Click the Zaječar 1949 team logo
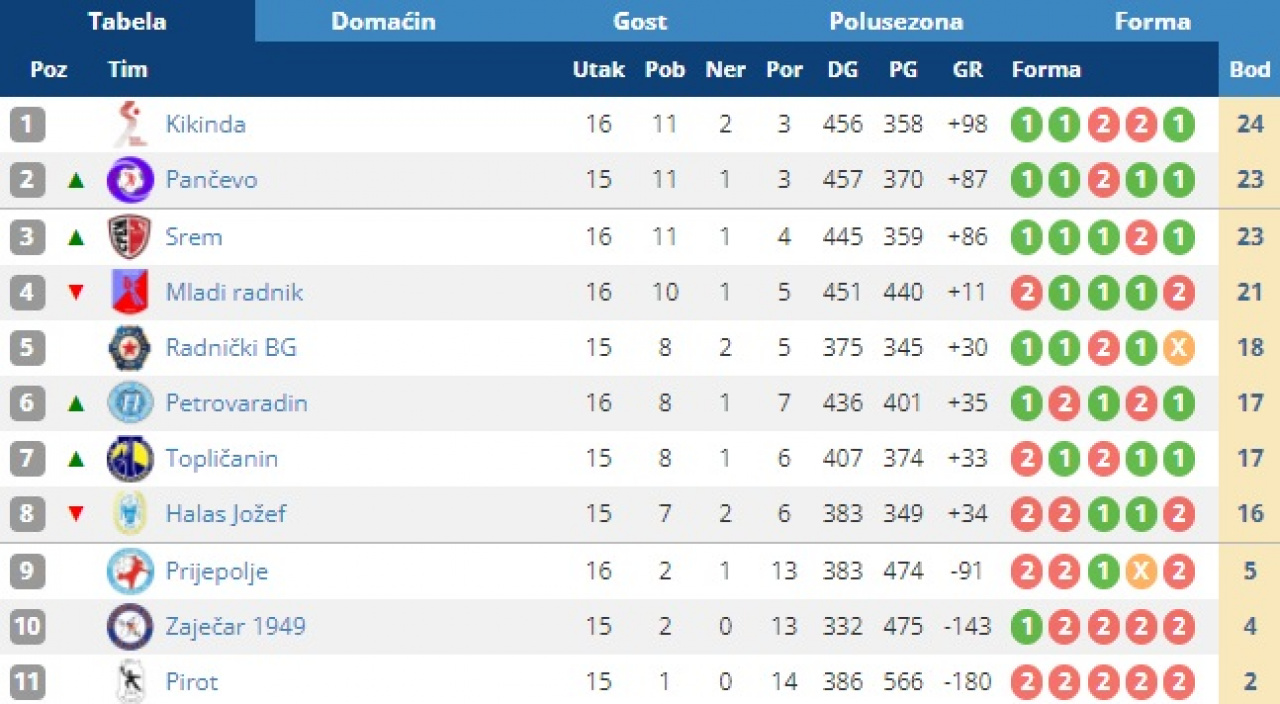The height and width of the screenshot is (704, 1280). coord(130,627)
